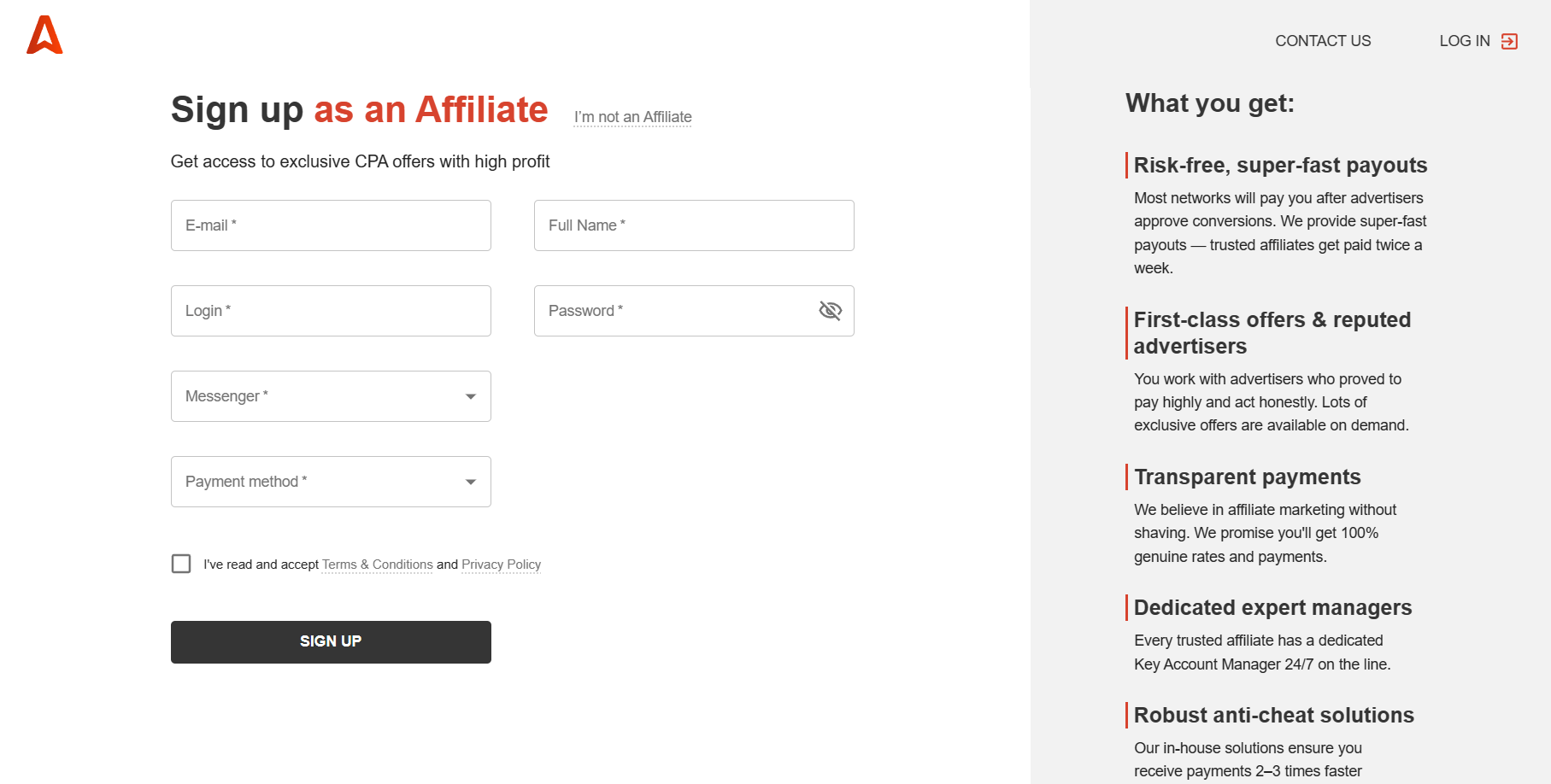Open the Terms & Conditions link
The height and width of the screenshot is (784, 1551).
(x=377, y=564)
